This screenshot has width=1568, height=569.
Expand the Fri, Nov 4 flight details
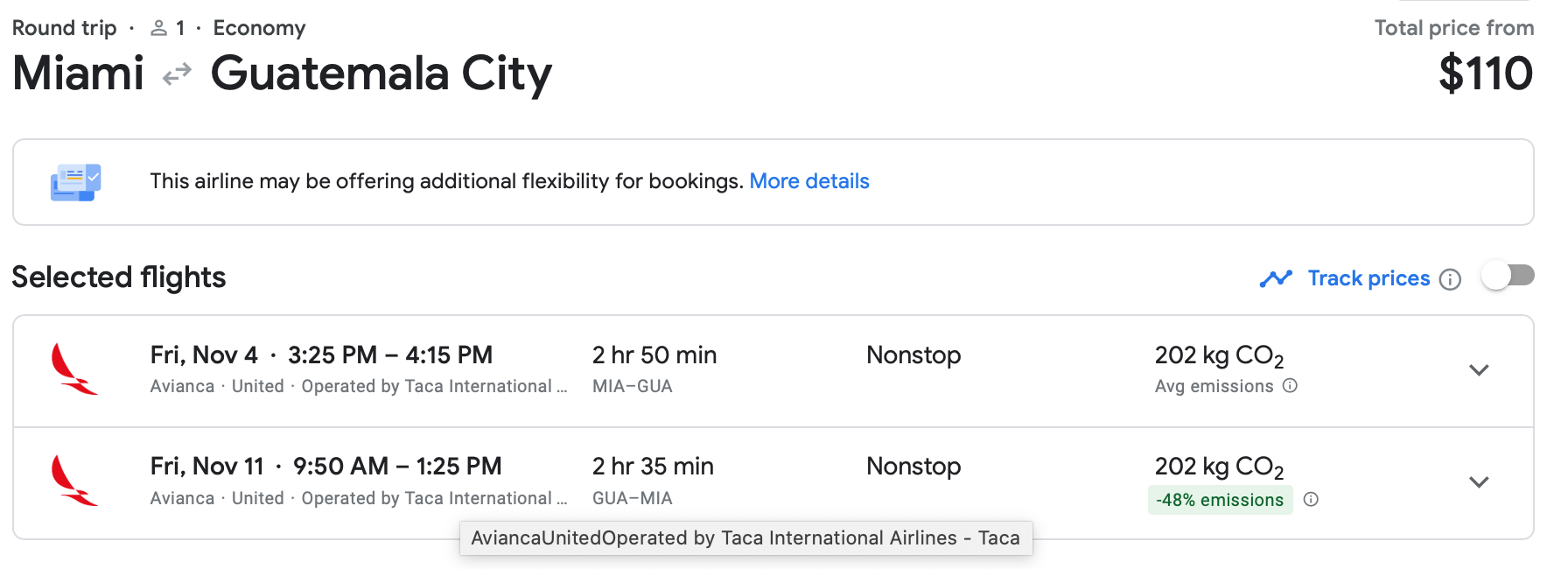[1479, 370]
